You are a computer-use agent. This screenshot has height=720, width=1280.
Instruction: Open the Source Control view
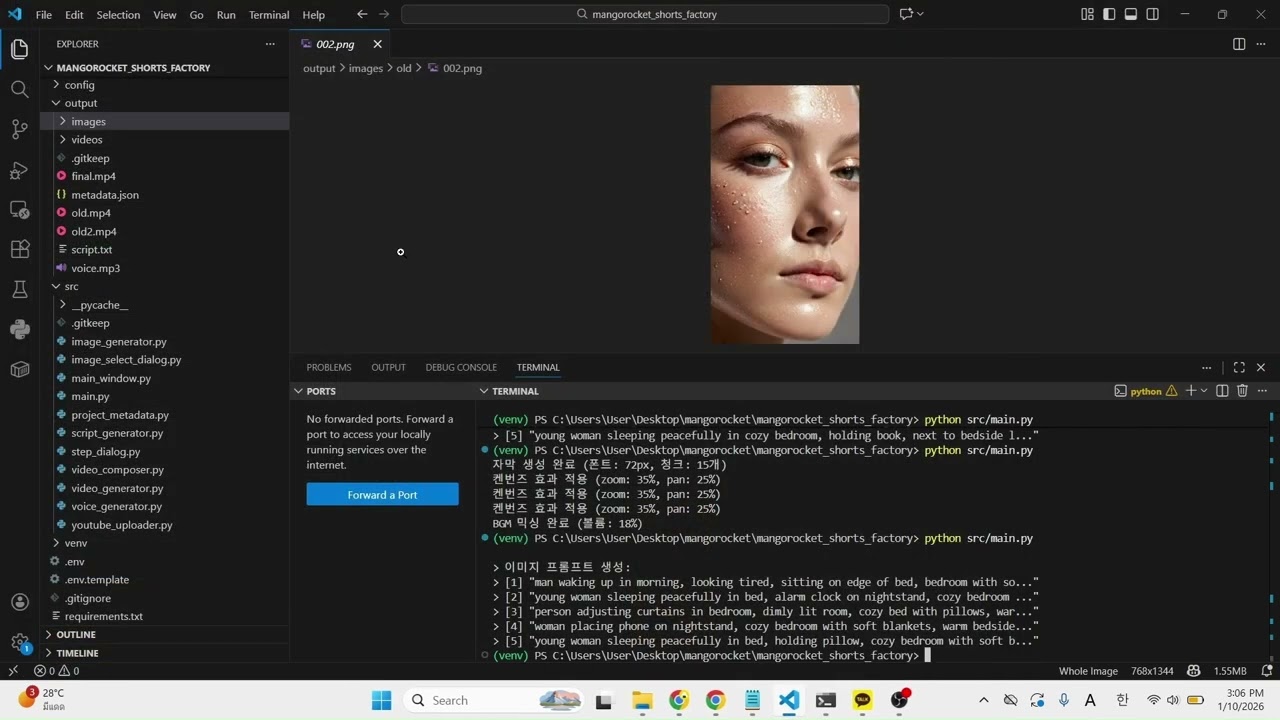point(19,129)
